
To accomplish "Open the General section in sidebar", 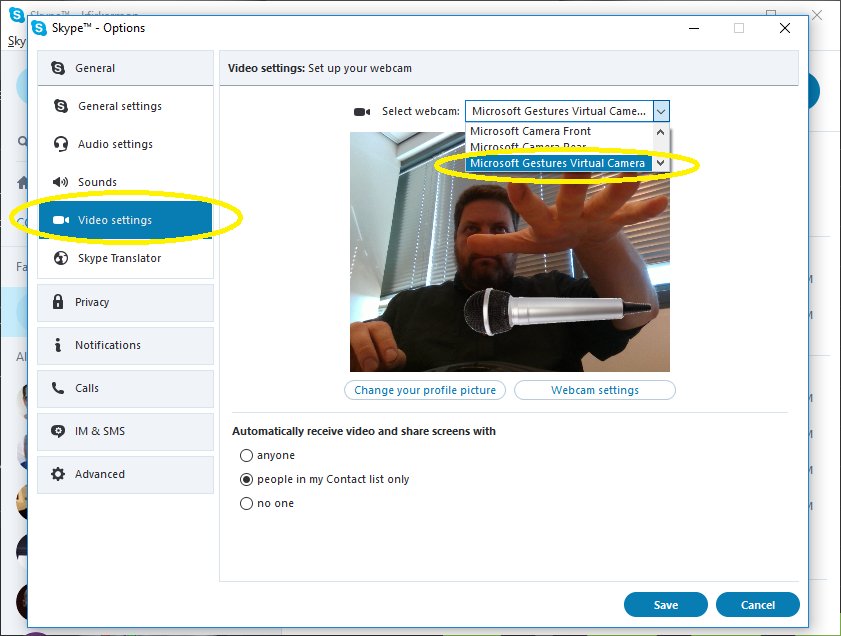I will [126, 68].
